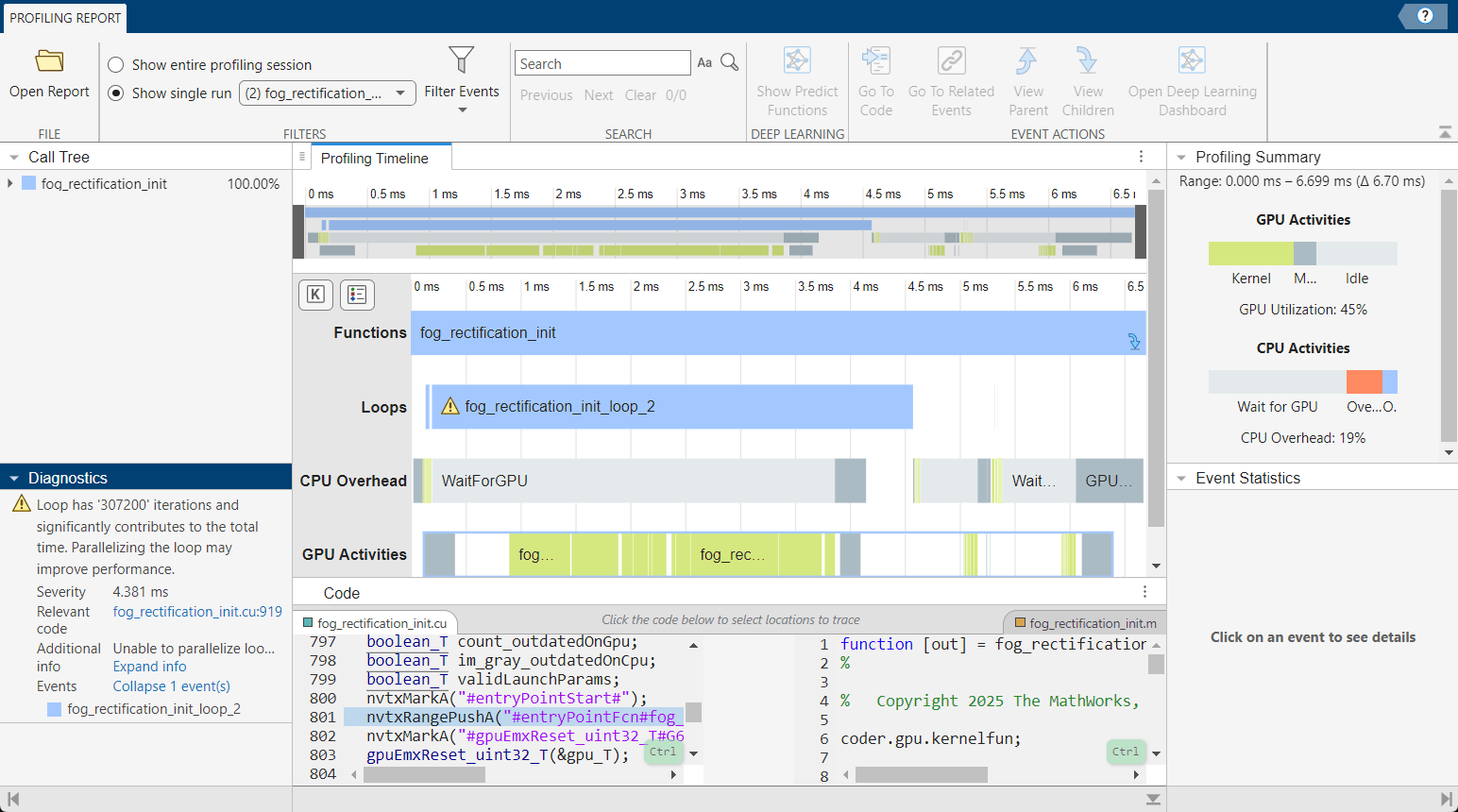Click the GPU overhead block in CPU Overhead row

1110,481
